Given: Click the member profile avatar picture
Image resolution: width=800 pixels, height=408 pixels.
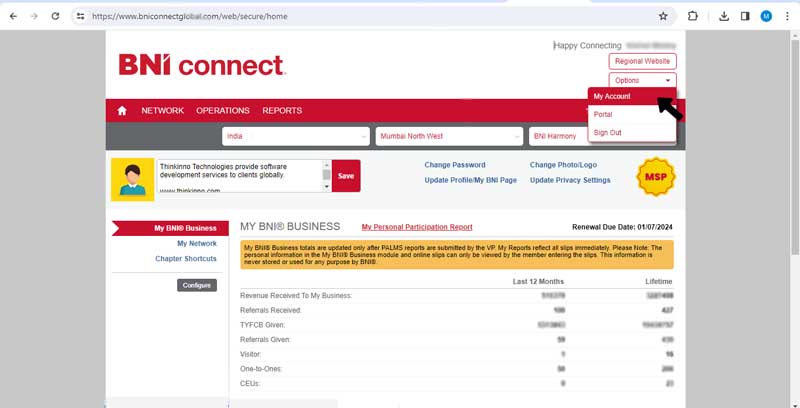Looking at the screenshot, I should click(133, 180).
